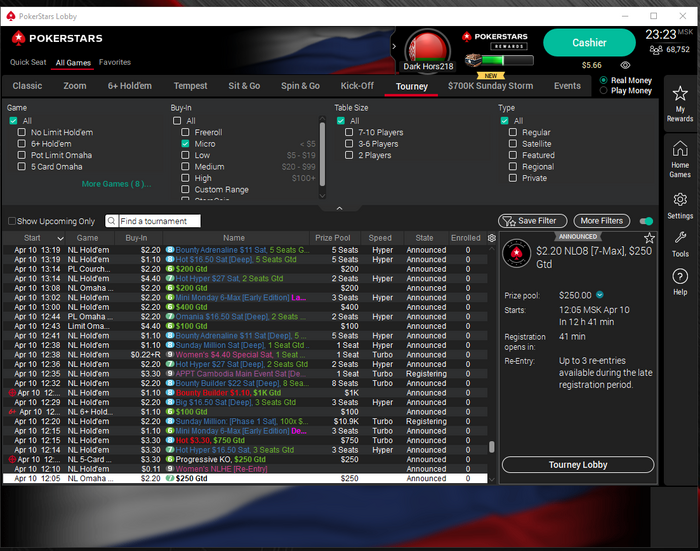The width and height of the screenshot is (700, 551).
Task: Open Tourney Lobby button
Action: 578,465
